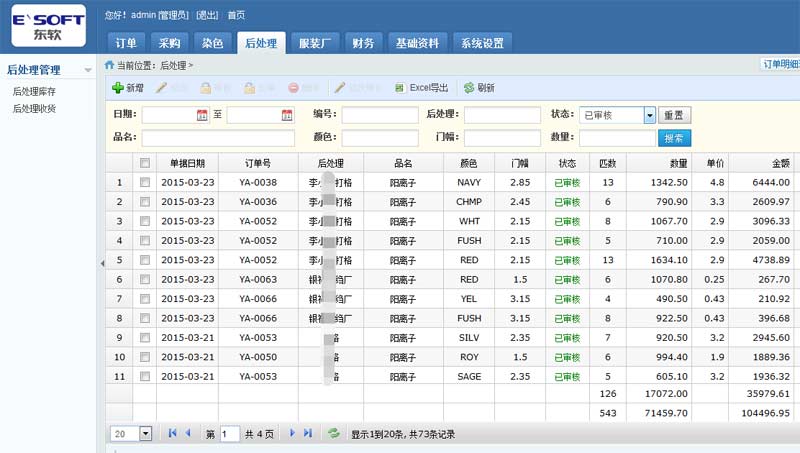Open the 采购 tab

169,43
